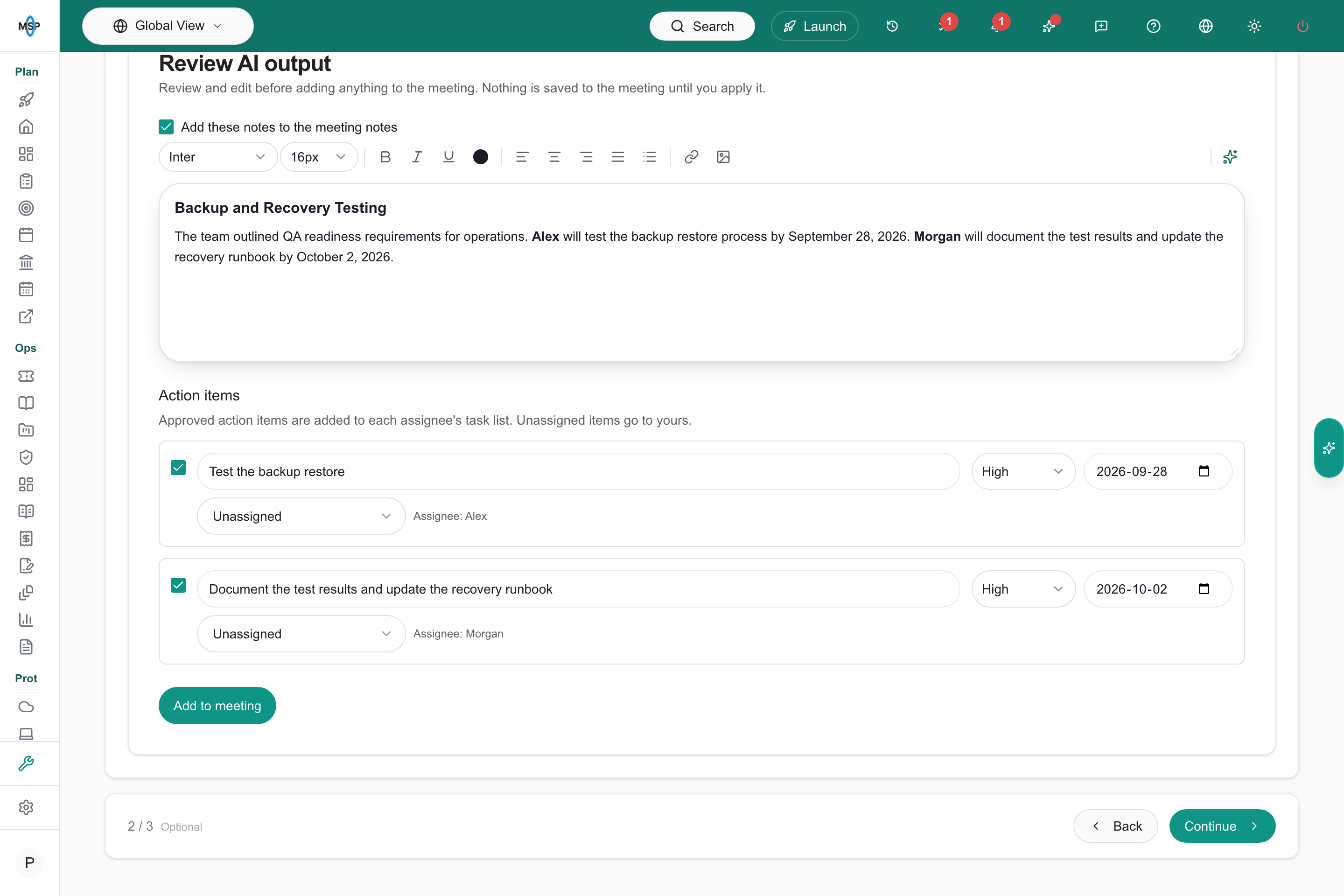
Task: Open the Search box in header
Action: [x=702, y=26]
